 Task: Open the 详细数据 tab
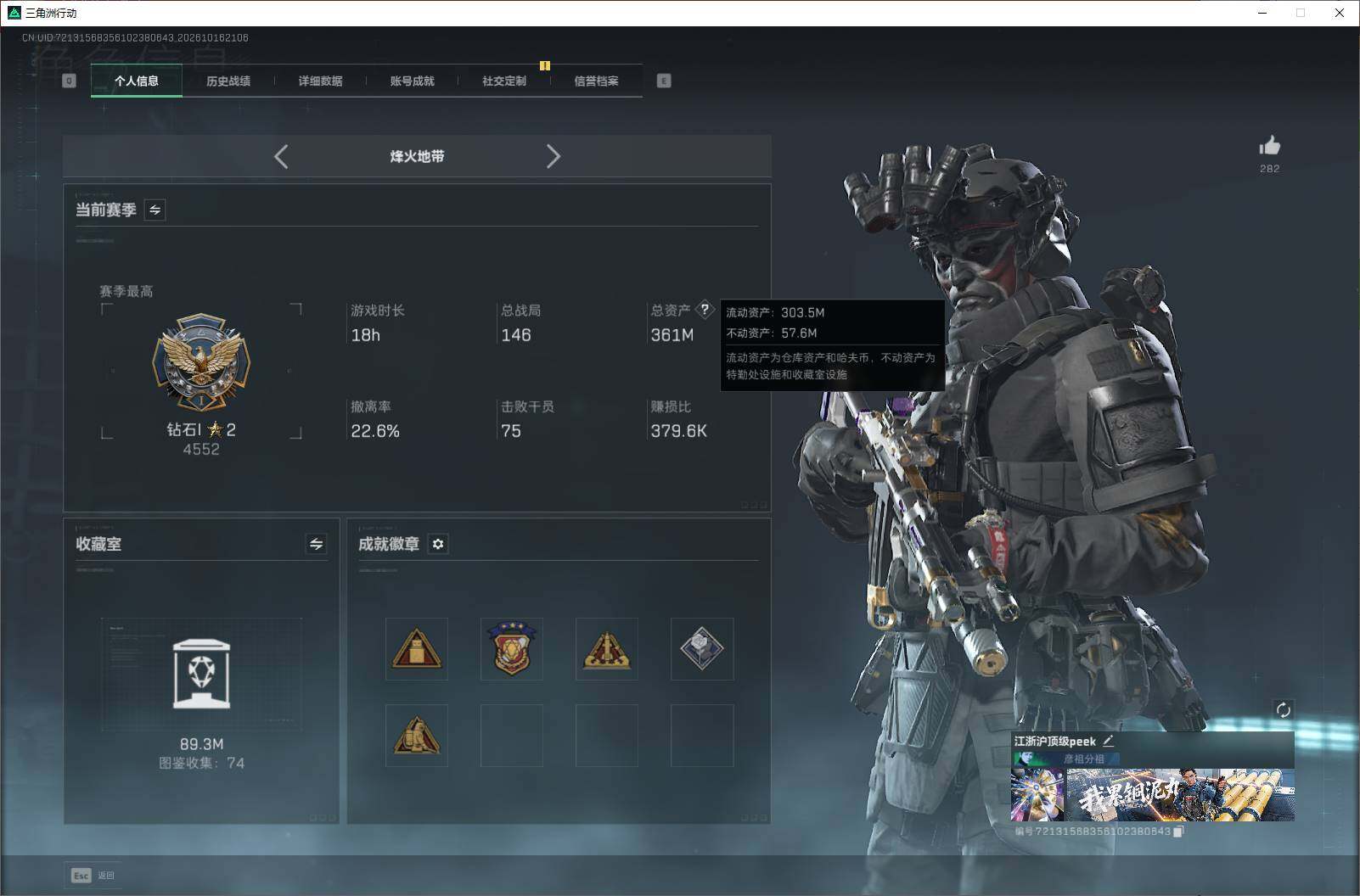click(x=320, y=81)
